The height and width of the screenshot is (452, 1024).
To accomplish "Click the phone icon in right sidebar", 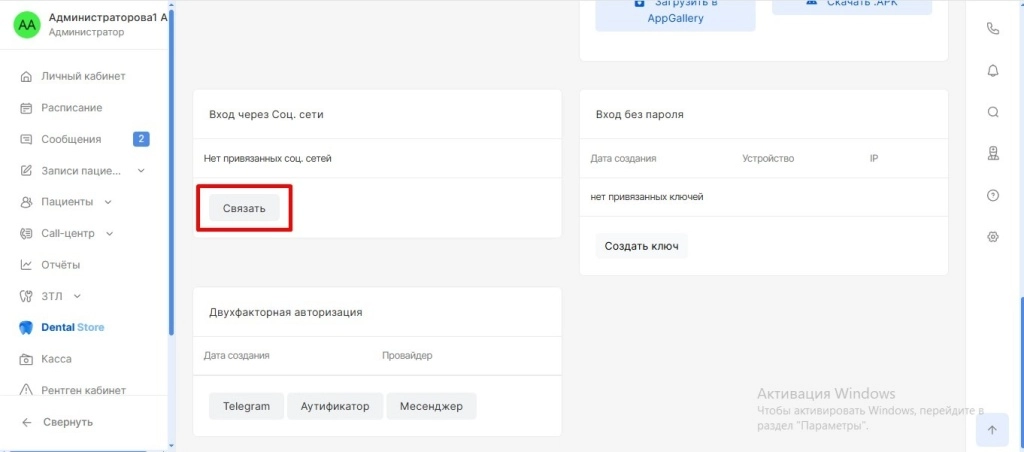I will tap(993, 29).
